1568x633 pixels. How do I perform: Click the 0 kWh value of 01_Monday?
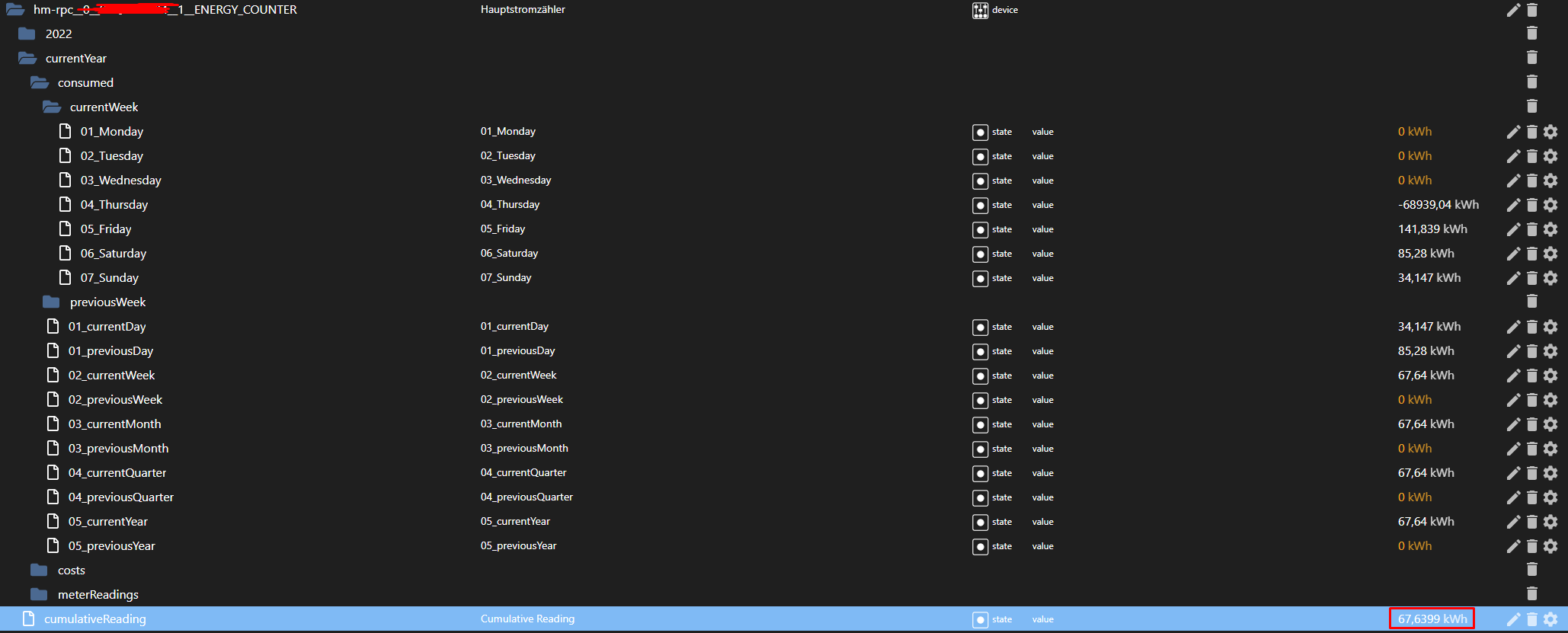click(1415, 132)
